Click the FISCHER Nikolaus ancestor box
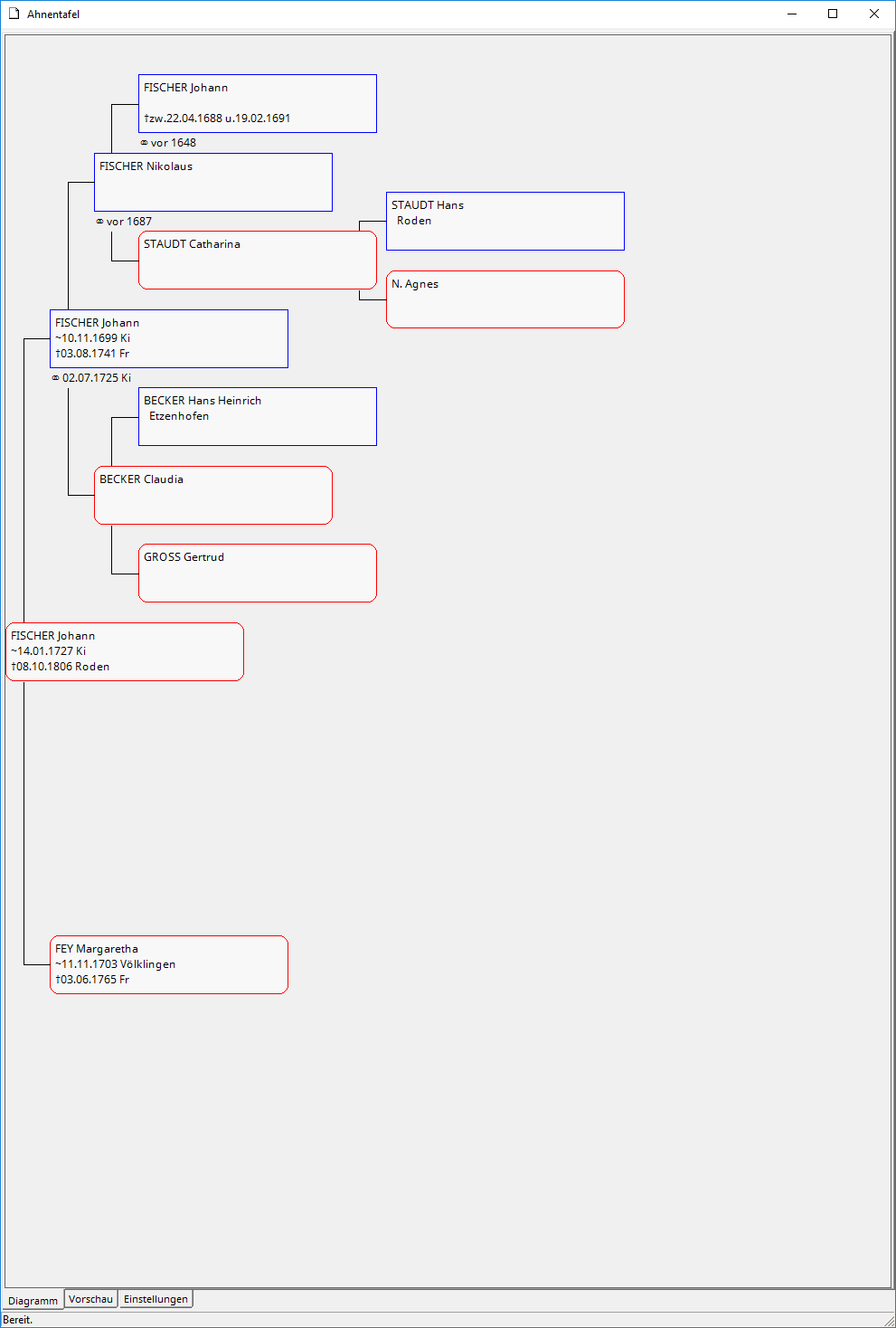The height and width of the screenshot is (1328, 896). [212, 182]
